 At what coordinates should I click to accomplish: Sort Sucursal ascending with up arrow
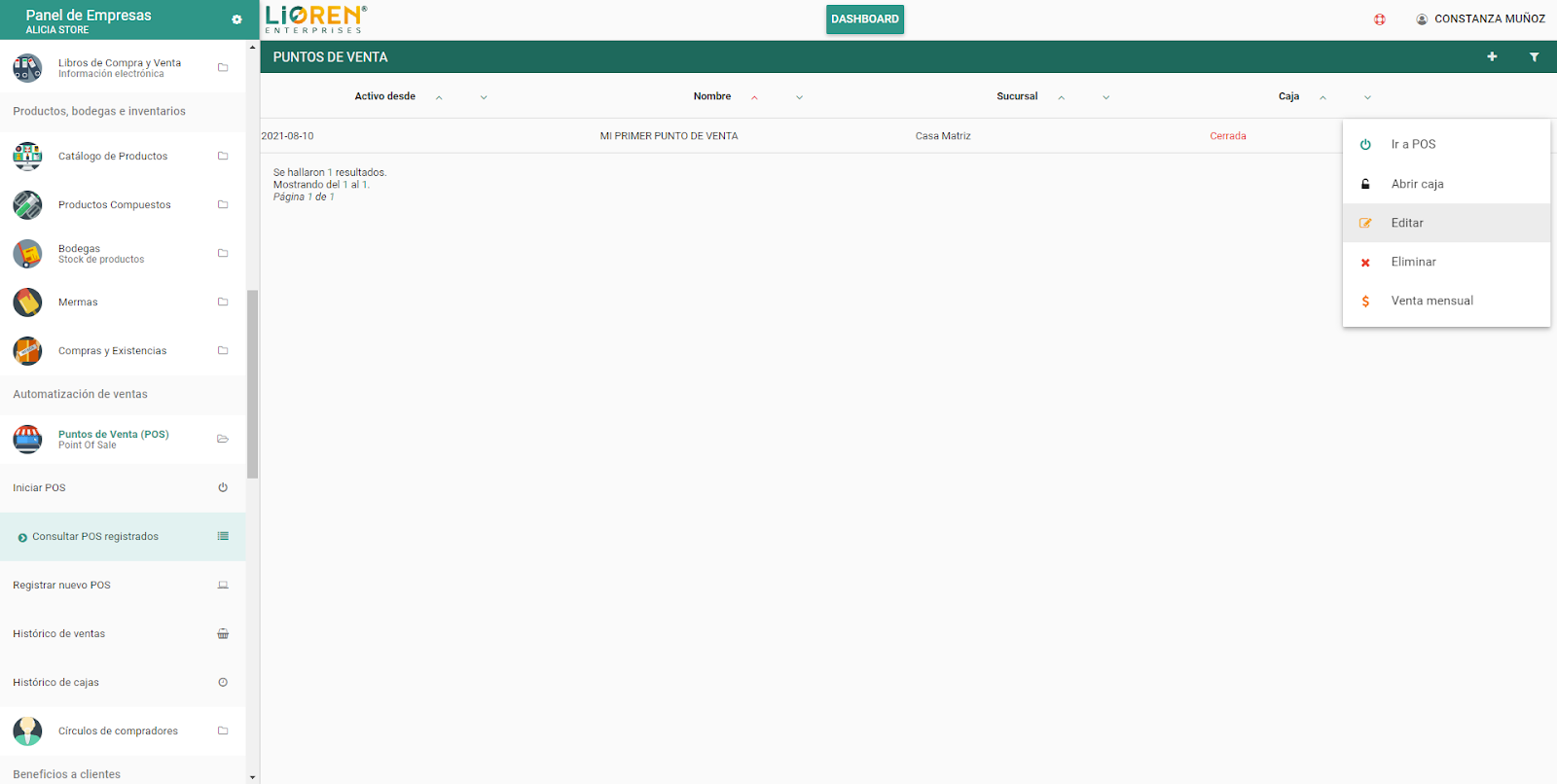pyautogui.click(x=1061, y=97)
